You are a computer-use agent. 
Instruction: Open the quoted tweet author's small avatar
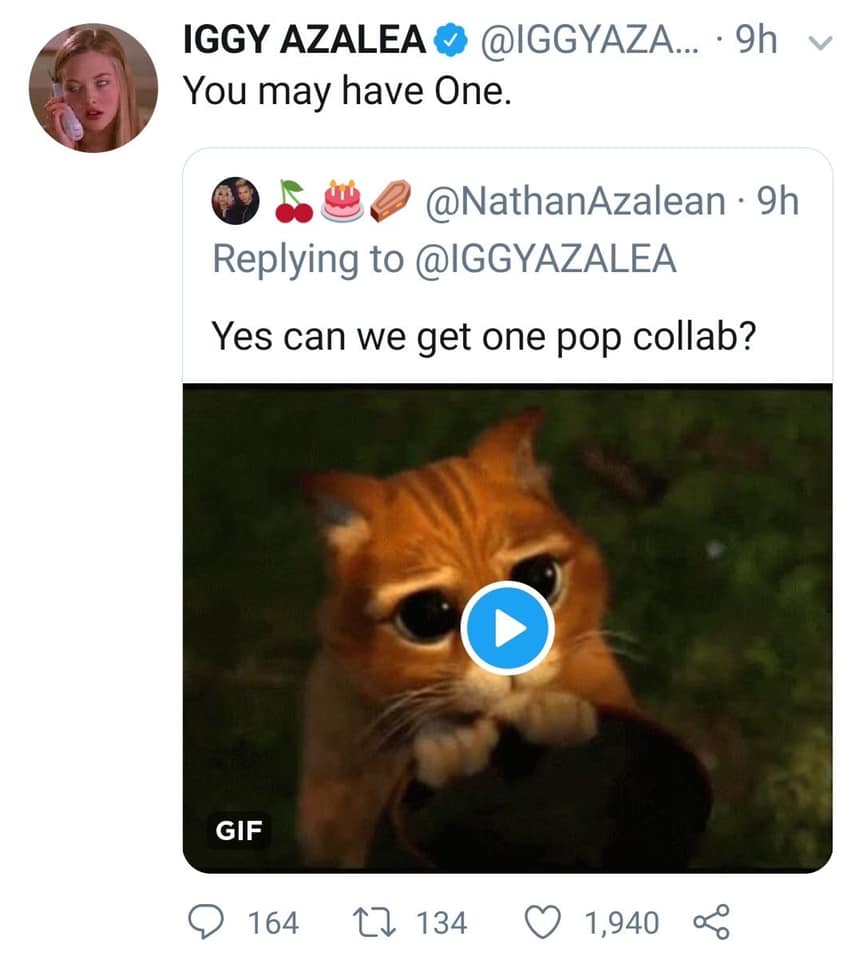[236, 202]
